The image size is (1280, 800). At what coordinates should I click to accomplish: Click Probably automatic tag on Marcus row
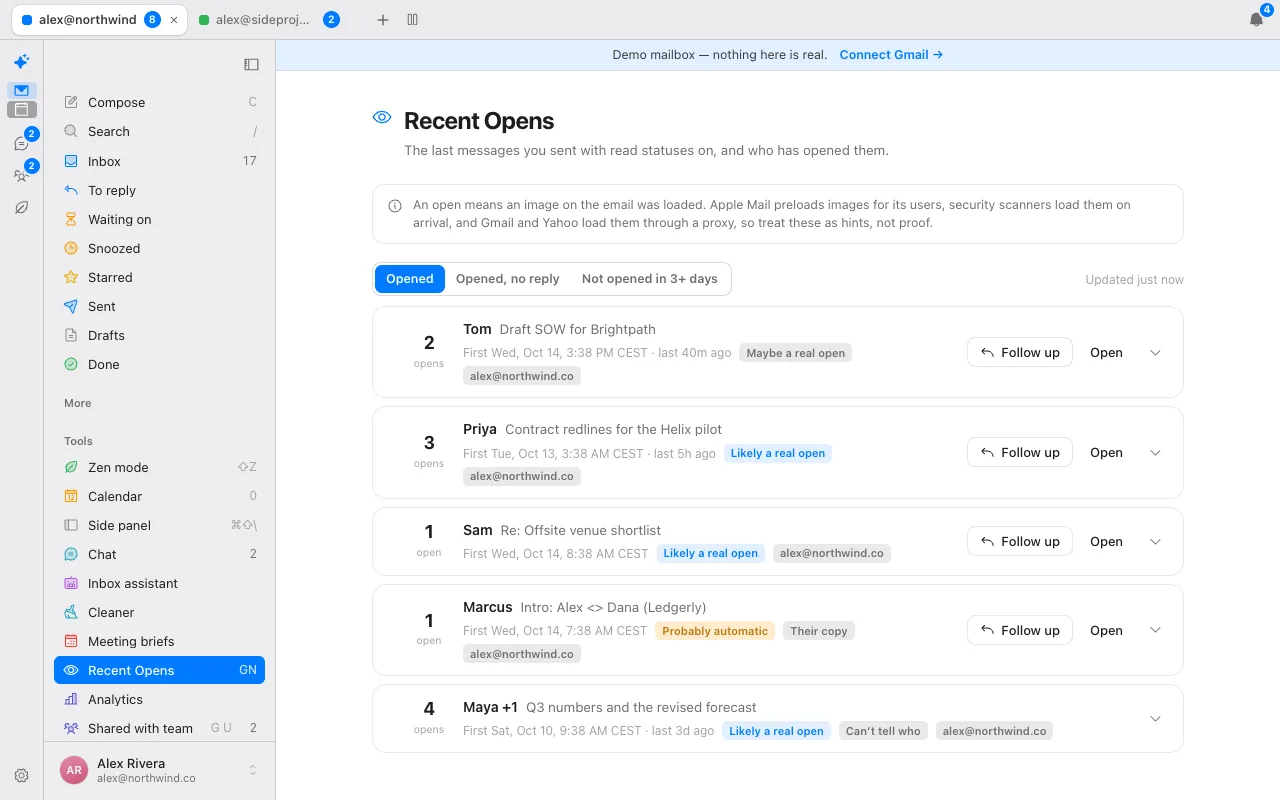(715, 631)
